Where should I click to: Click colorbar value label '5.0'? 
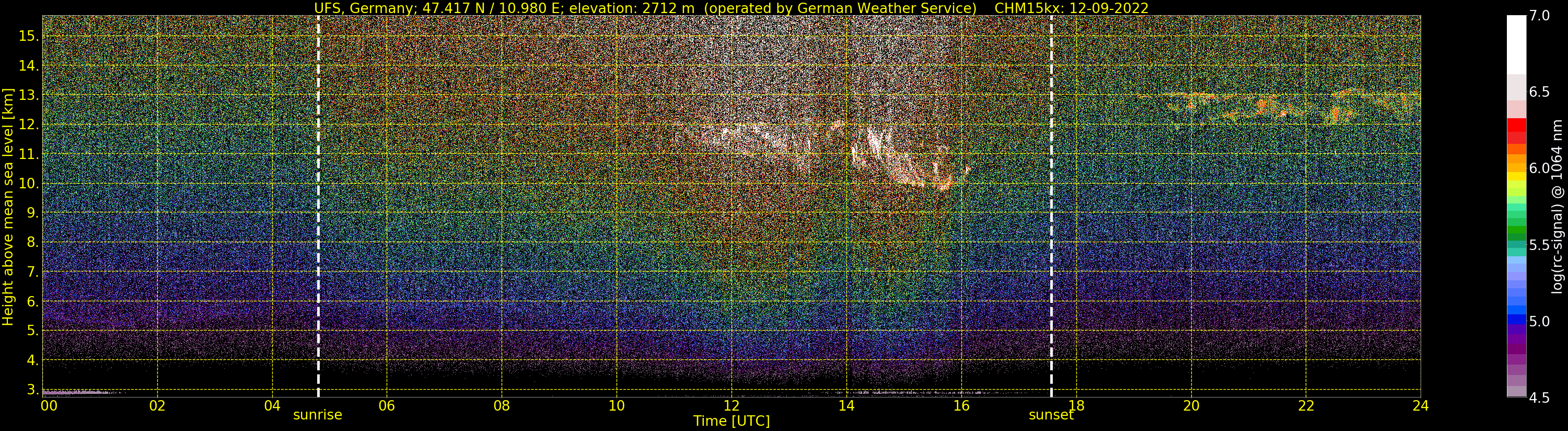(1539, 321)
